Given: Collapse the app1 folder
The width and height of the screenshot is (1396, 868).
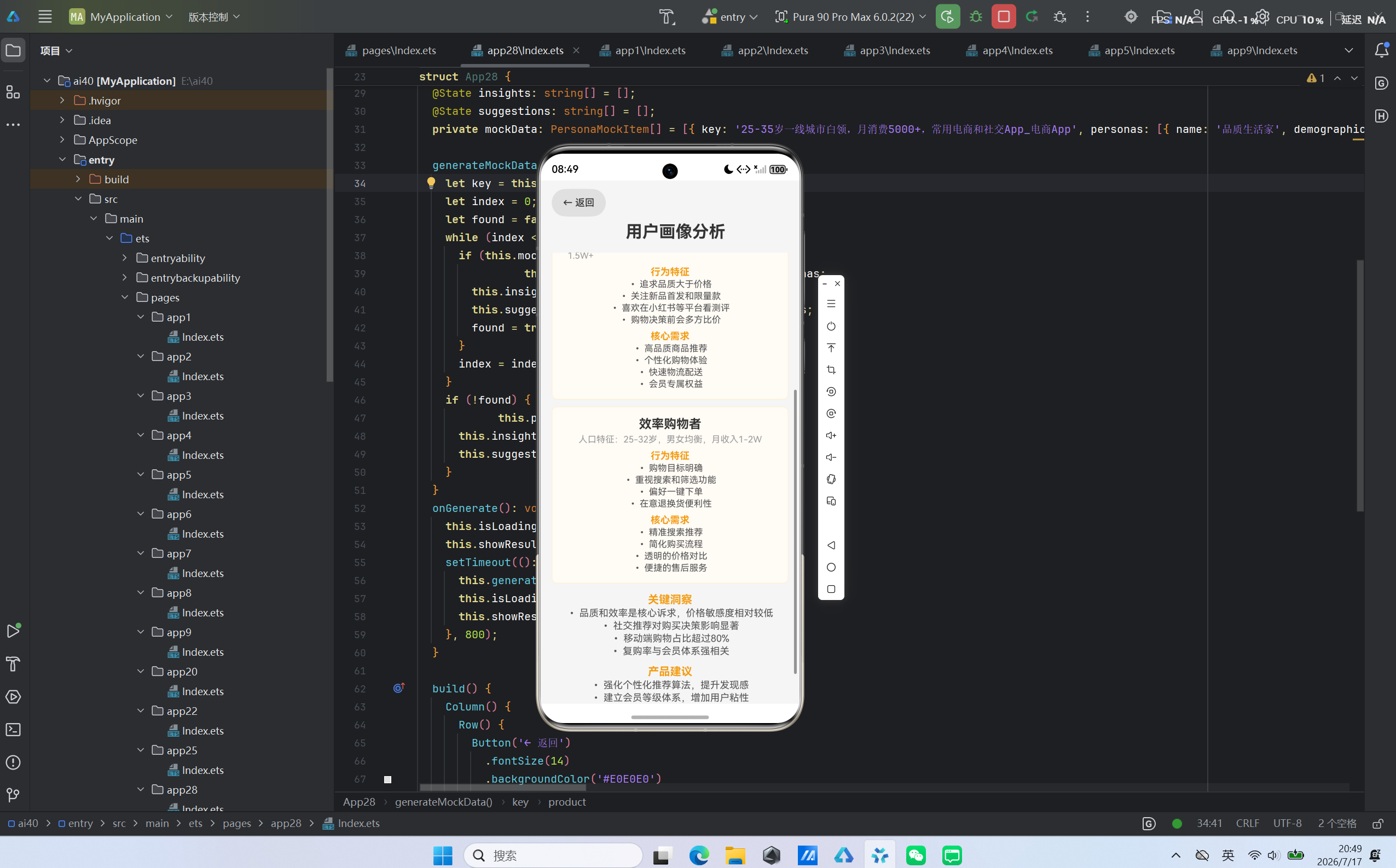Looking at the screenshot, I should (x=141, y=317).
